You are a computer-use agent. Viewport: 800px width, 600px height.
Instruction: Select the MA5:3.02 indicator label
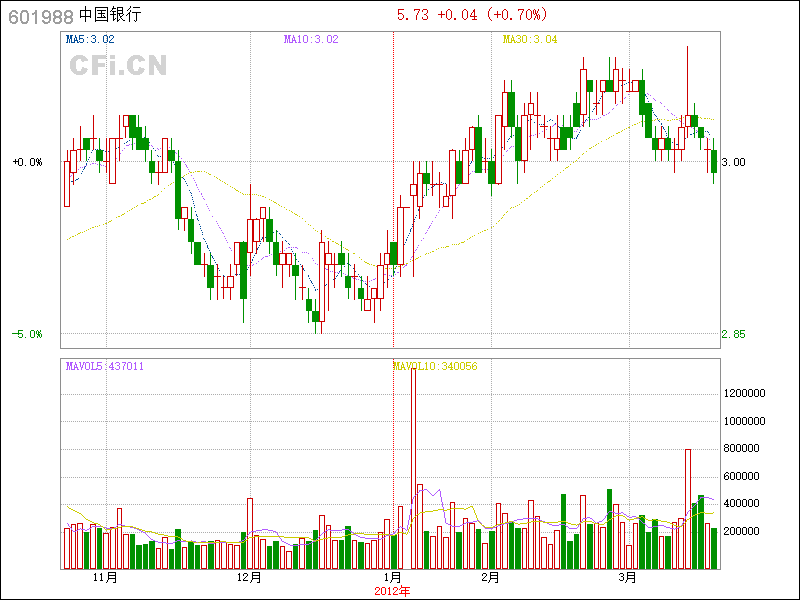pos(89,39)
